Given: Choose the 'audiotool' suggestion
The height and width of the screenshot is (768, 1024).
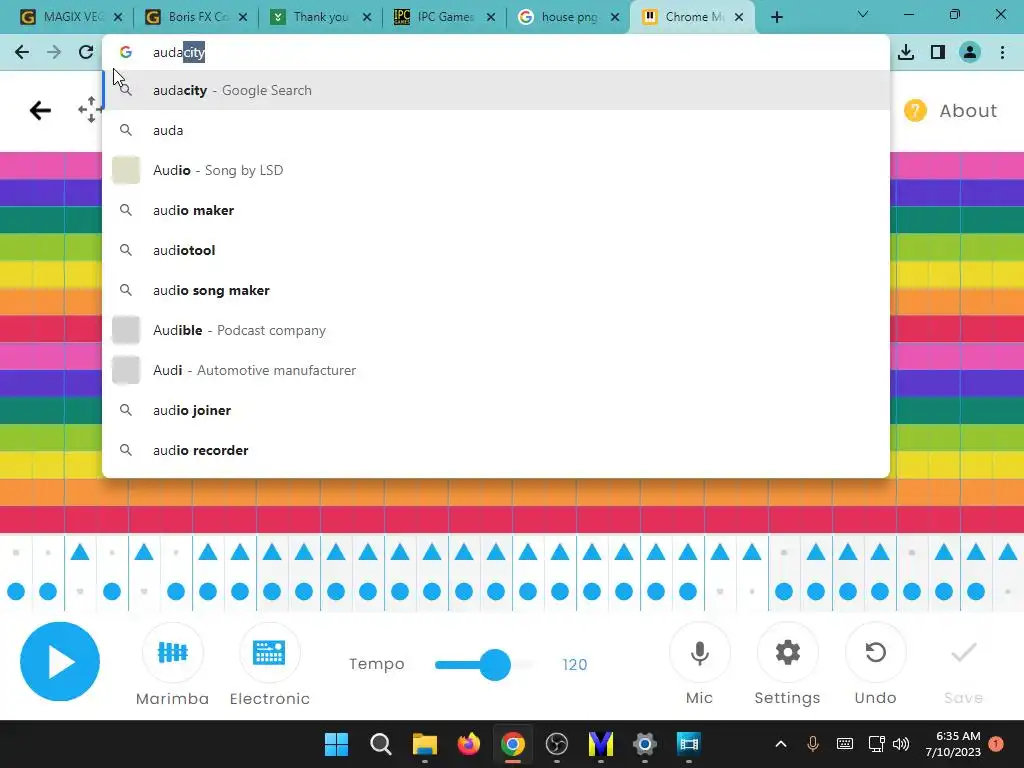Looking at the screenshot, I should (496, 250).
